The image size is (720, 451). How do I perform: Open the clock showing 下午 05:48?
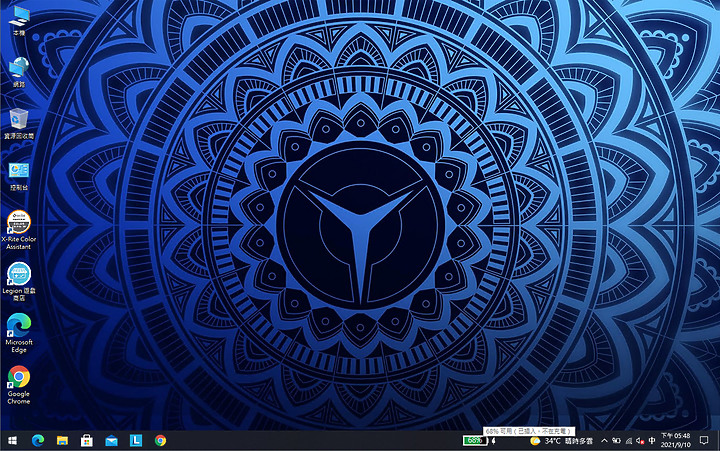(675, 440)
